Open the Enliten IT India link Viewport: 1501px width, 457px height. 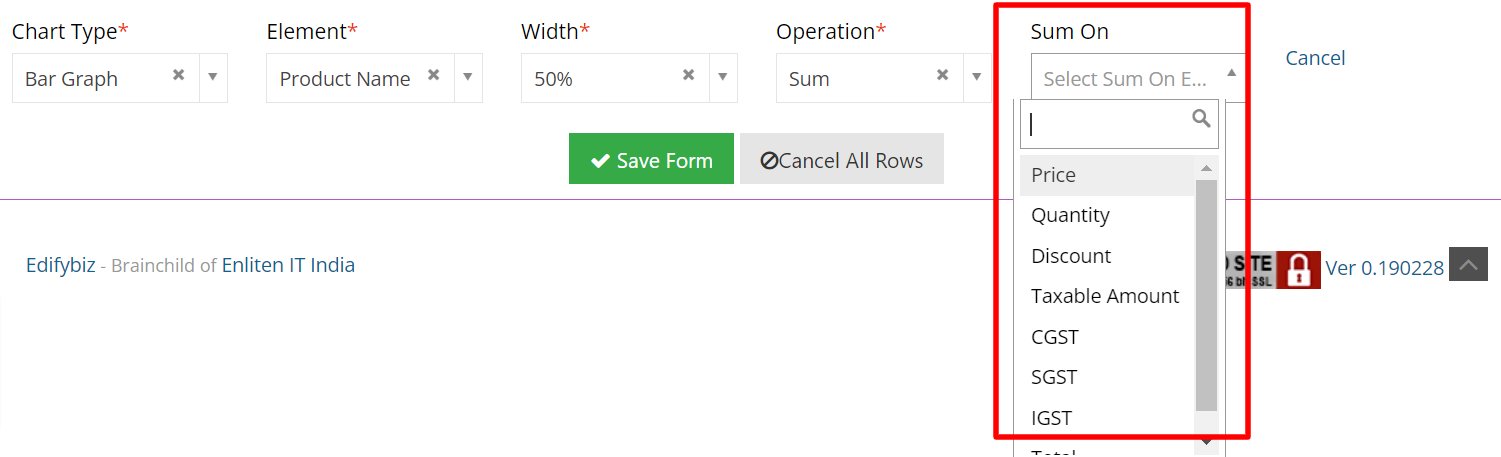click(x=288, y=265)
